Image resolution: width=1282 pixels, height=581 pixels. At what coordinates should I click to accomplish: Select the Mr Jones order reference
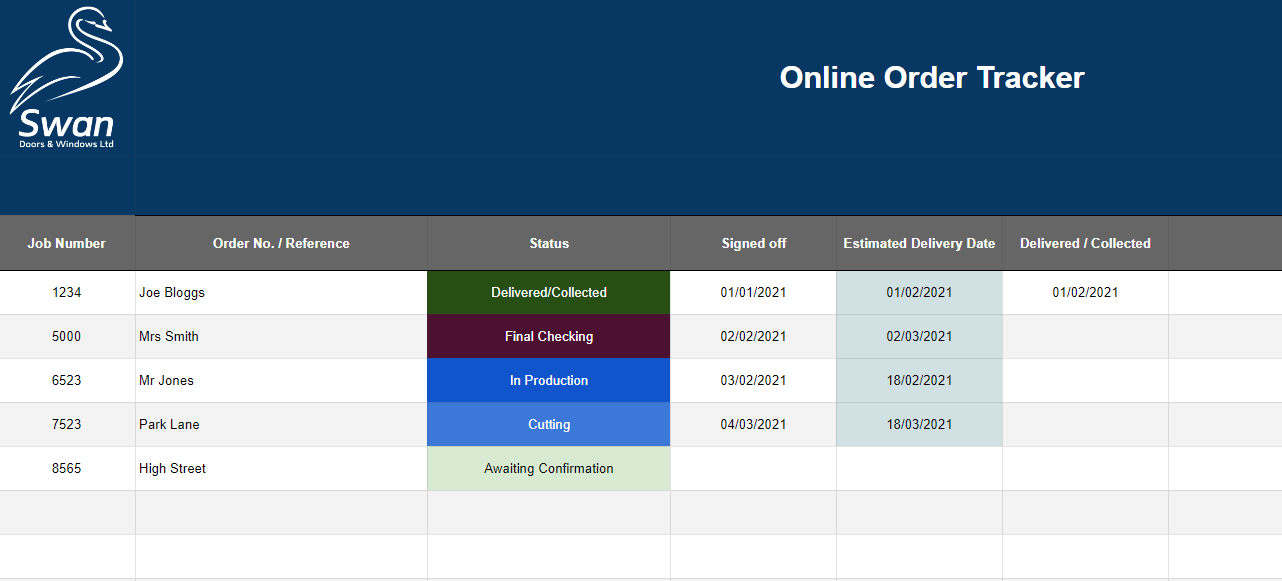pyautogui.click(x=281, y=381)
